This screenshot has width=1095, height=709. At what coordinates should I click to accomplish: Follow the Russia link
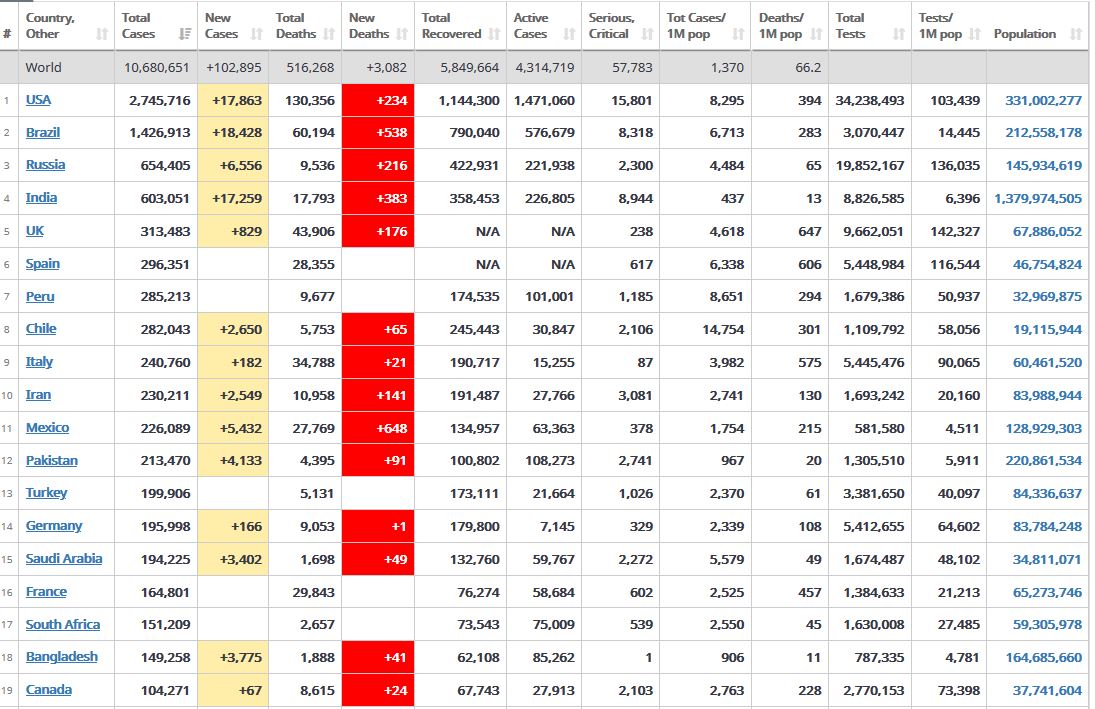(45, 165)
